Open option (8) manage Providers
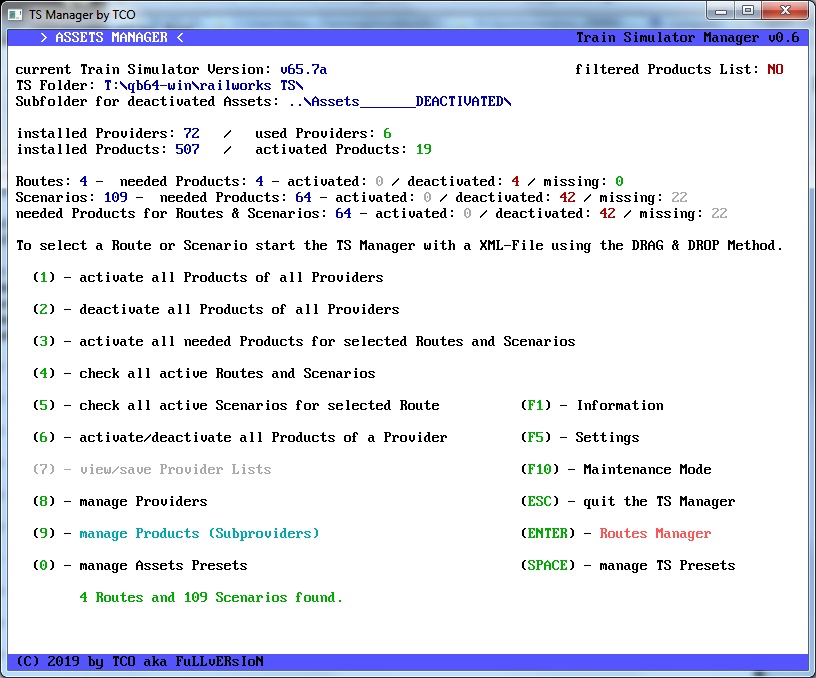 pos(120,502)
